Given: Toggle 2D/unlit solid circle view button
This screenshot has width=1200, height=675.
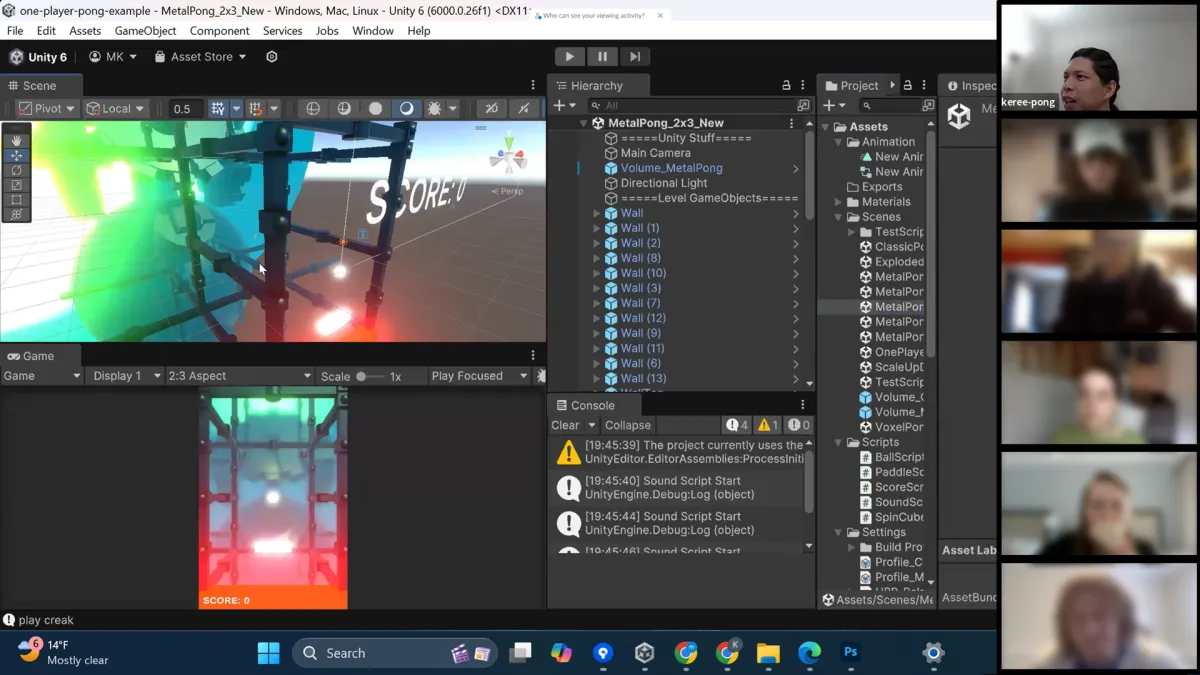Looking at the screenshot, I should [375, 108].
